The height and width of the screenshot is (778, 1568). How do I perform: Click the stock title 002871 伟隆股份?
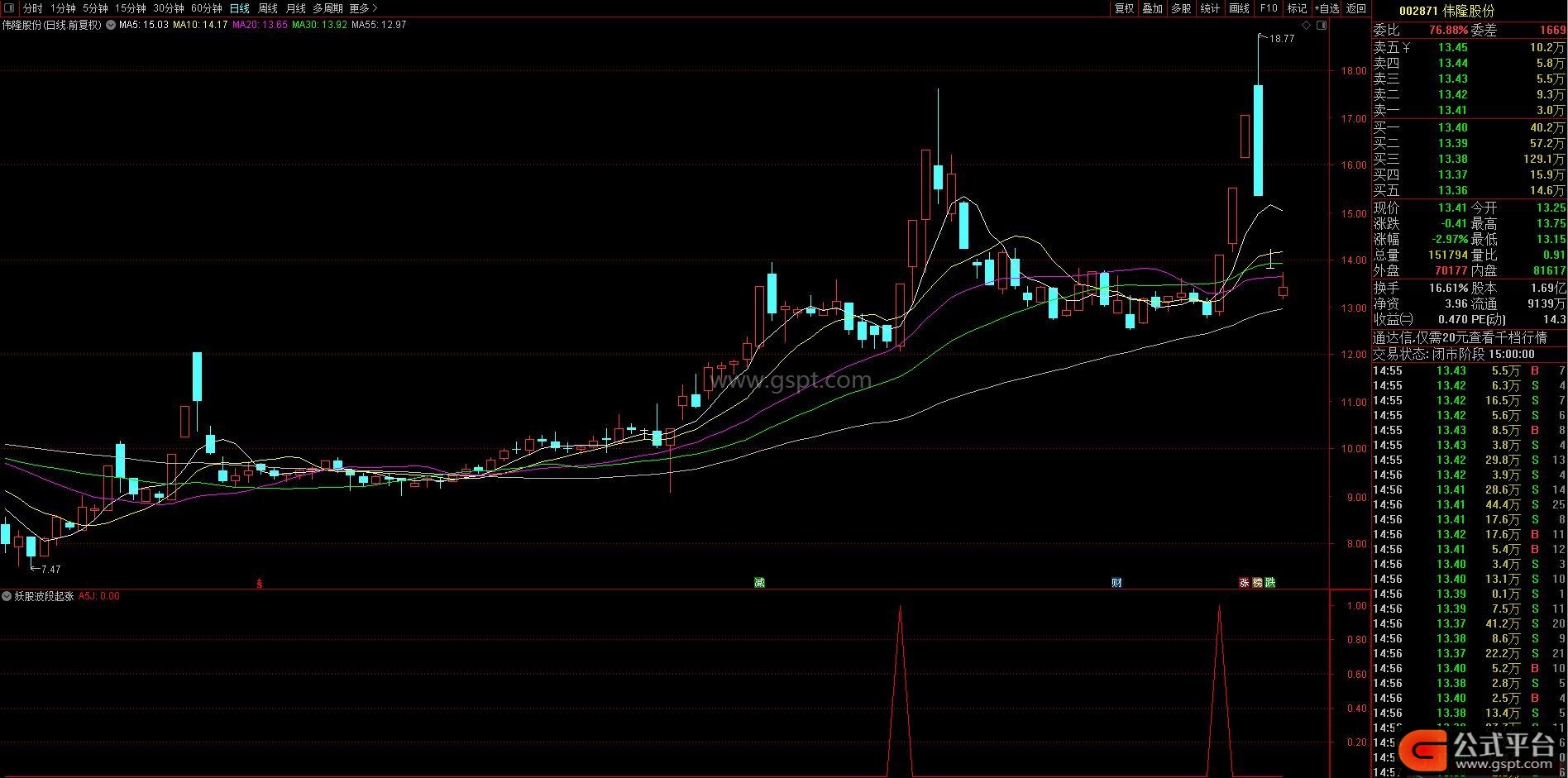1446,11
